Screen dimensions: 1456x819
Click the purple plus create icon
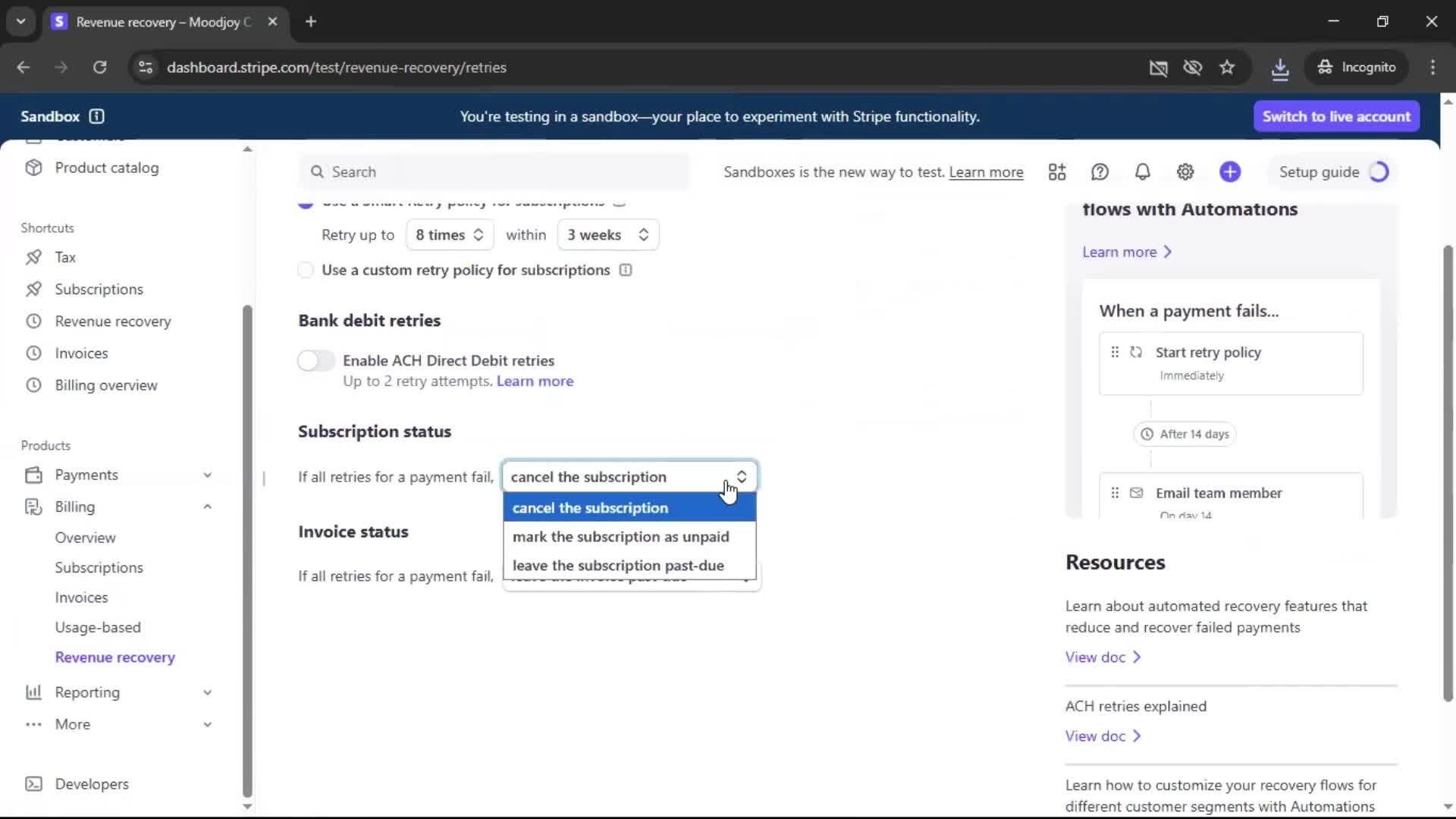tap(1230, 172)
